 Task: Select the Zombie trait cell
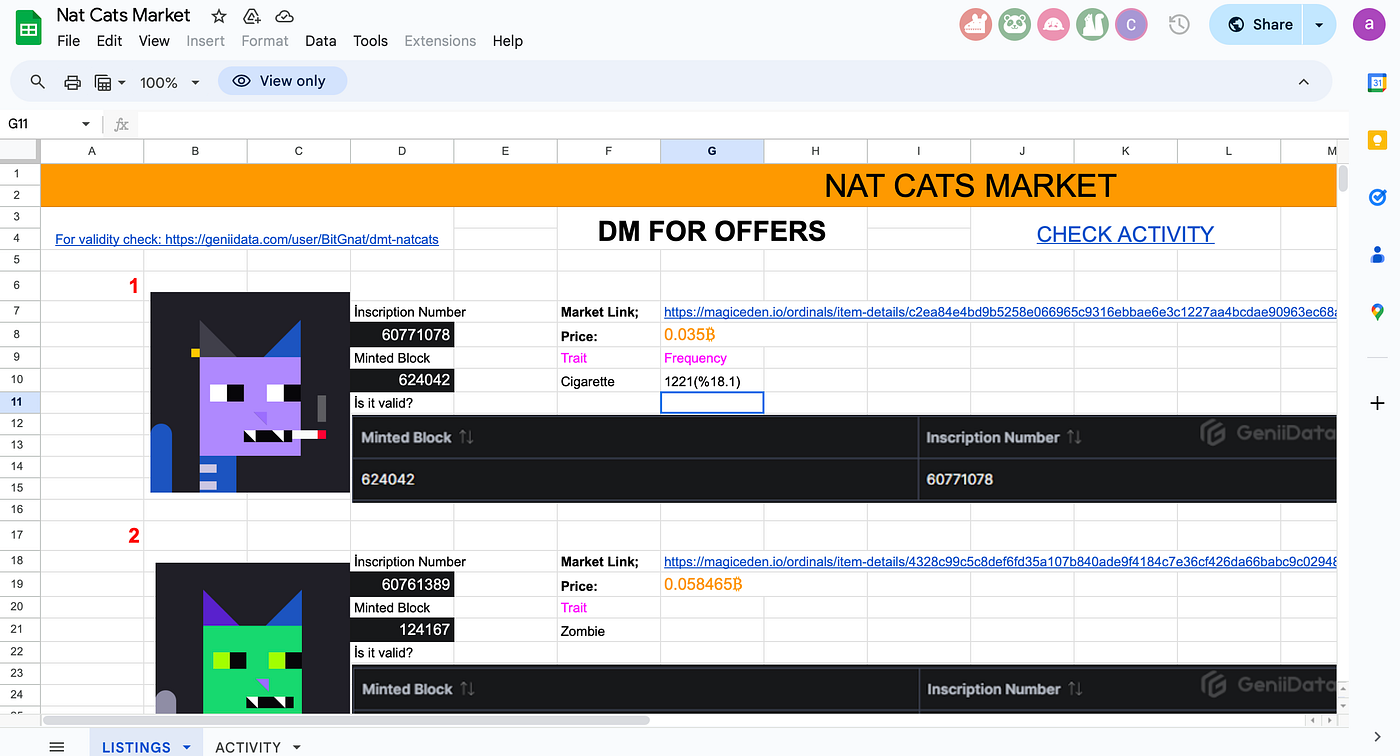tap(609, 631)
